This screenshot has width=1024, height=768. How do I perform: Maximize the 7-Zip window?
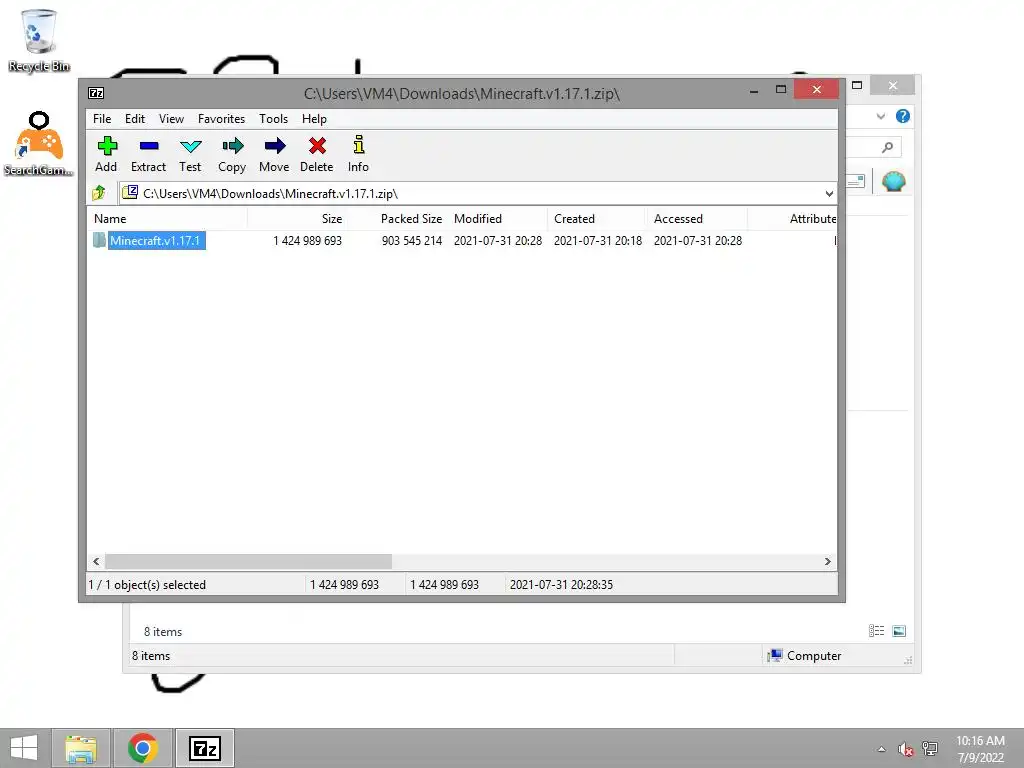pyautogui.click(x=780, y=90)
